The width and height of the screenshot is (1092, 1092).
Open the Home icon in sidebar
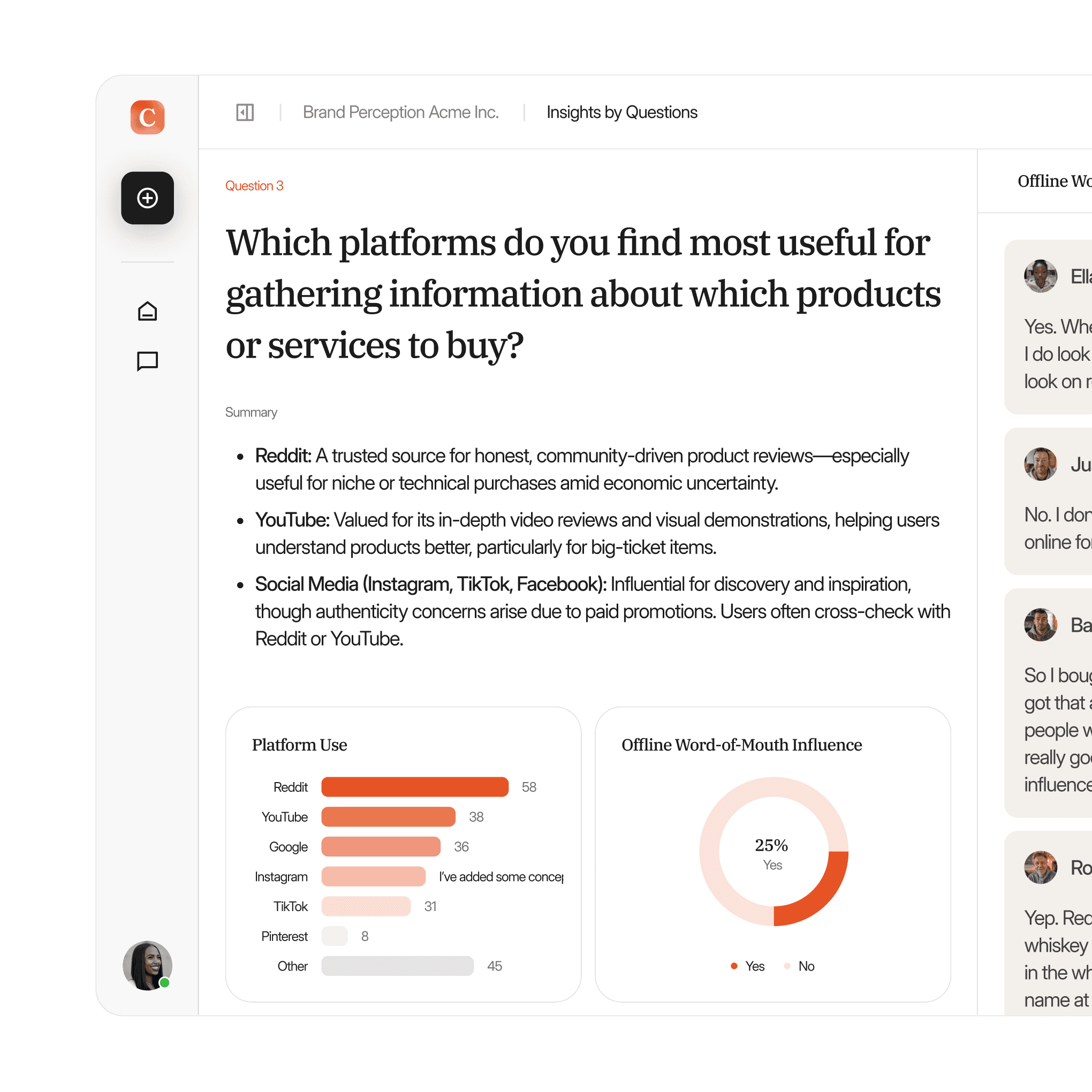(148, 311)
